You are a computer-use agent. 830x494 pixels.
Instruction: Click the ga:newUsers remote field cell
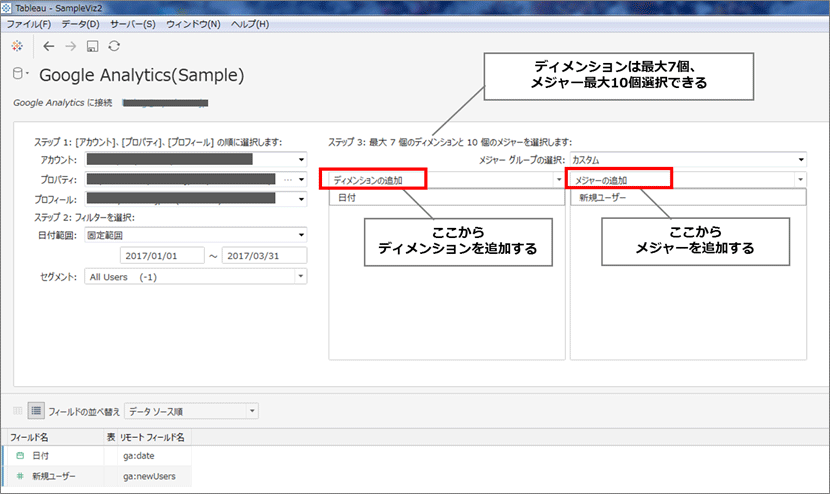click(154, 476)
